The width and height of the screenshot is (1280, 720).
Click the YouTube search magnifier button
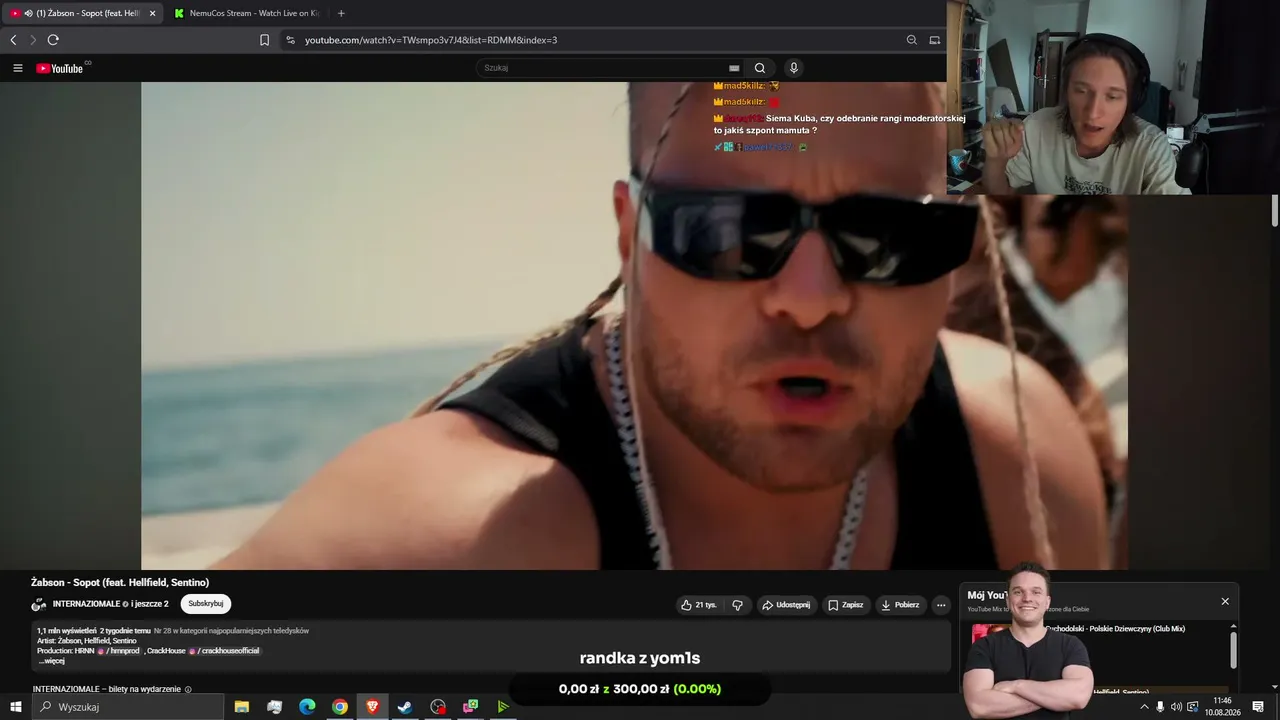[760, 68]
